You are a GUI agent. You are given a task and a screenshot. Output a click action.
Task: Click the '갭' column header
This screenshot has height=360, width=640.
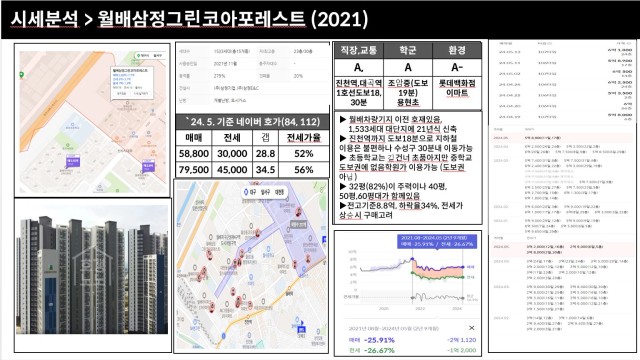pos(265,138)
